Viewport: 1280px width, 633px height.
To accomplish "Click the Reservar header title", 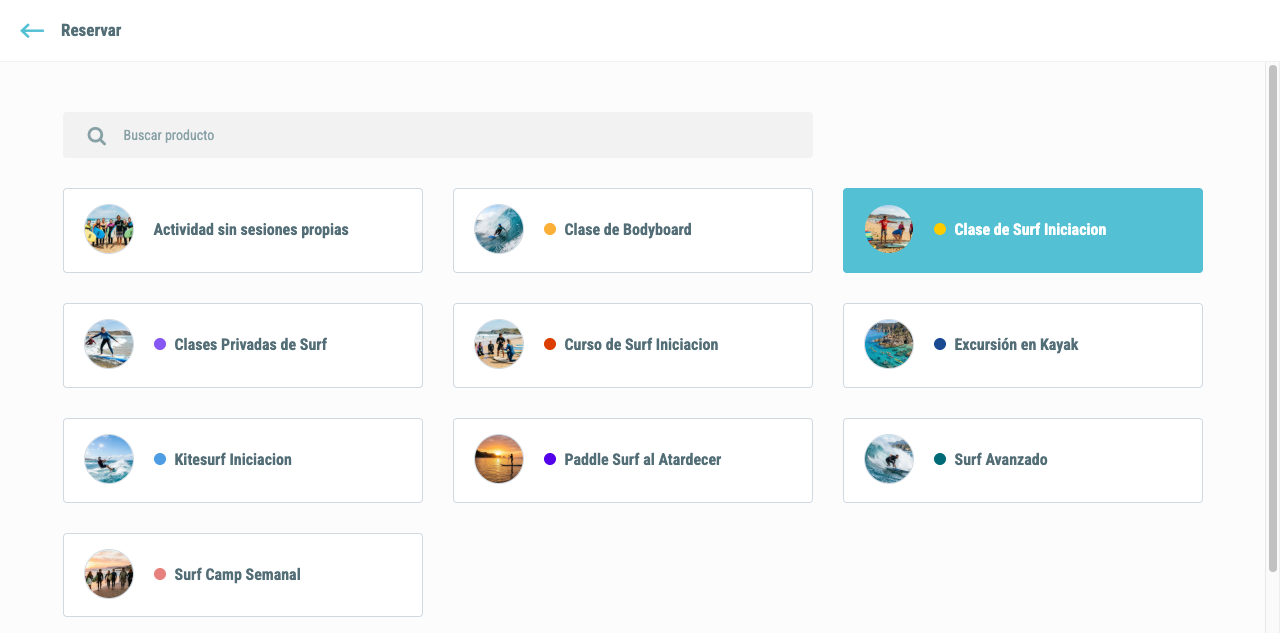I will [x=91, y=30].
